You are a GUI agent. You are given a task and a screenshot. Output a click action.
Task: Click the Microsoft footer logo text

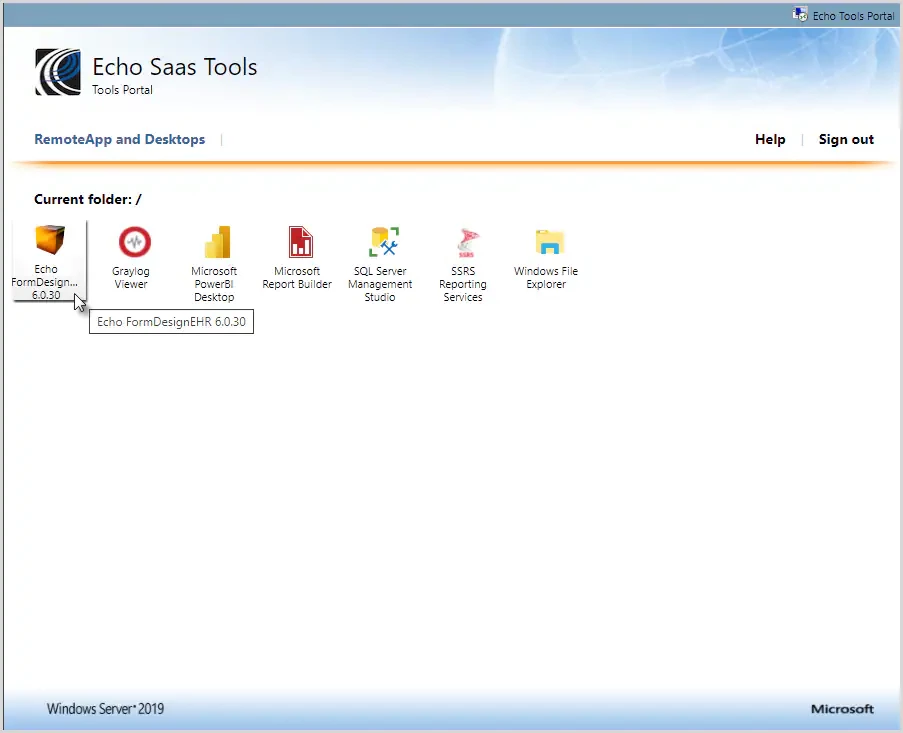(x=842, y=709)
